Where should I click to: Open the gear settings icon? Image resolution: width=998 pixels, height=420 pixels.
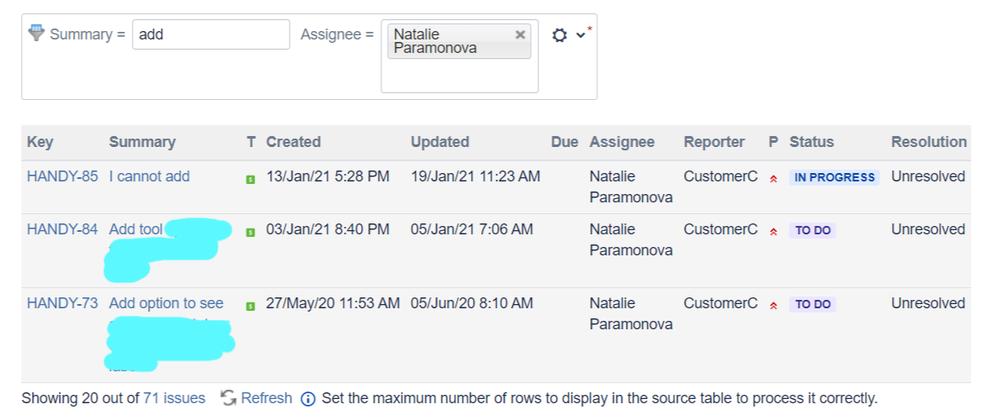tap(560, 35)
